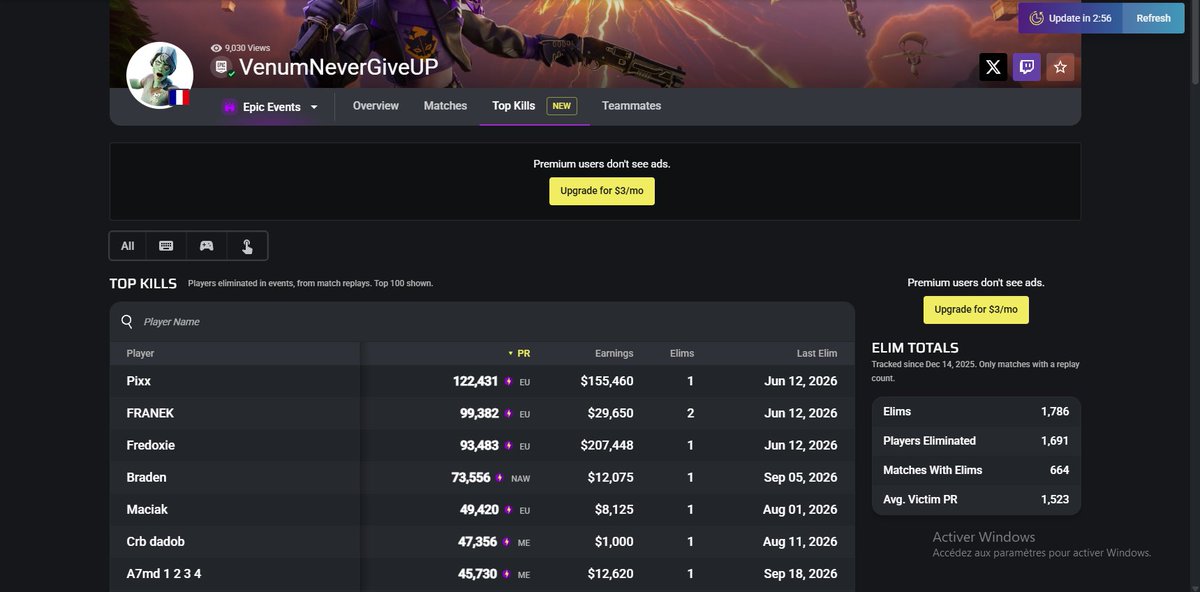Click Upgrade for $3/mo in sidebar
Screen dimensions: 1200x592
point(975,310)
